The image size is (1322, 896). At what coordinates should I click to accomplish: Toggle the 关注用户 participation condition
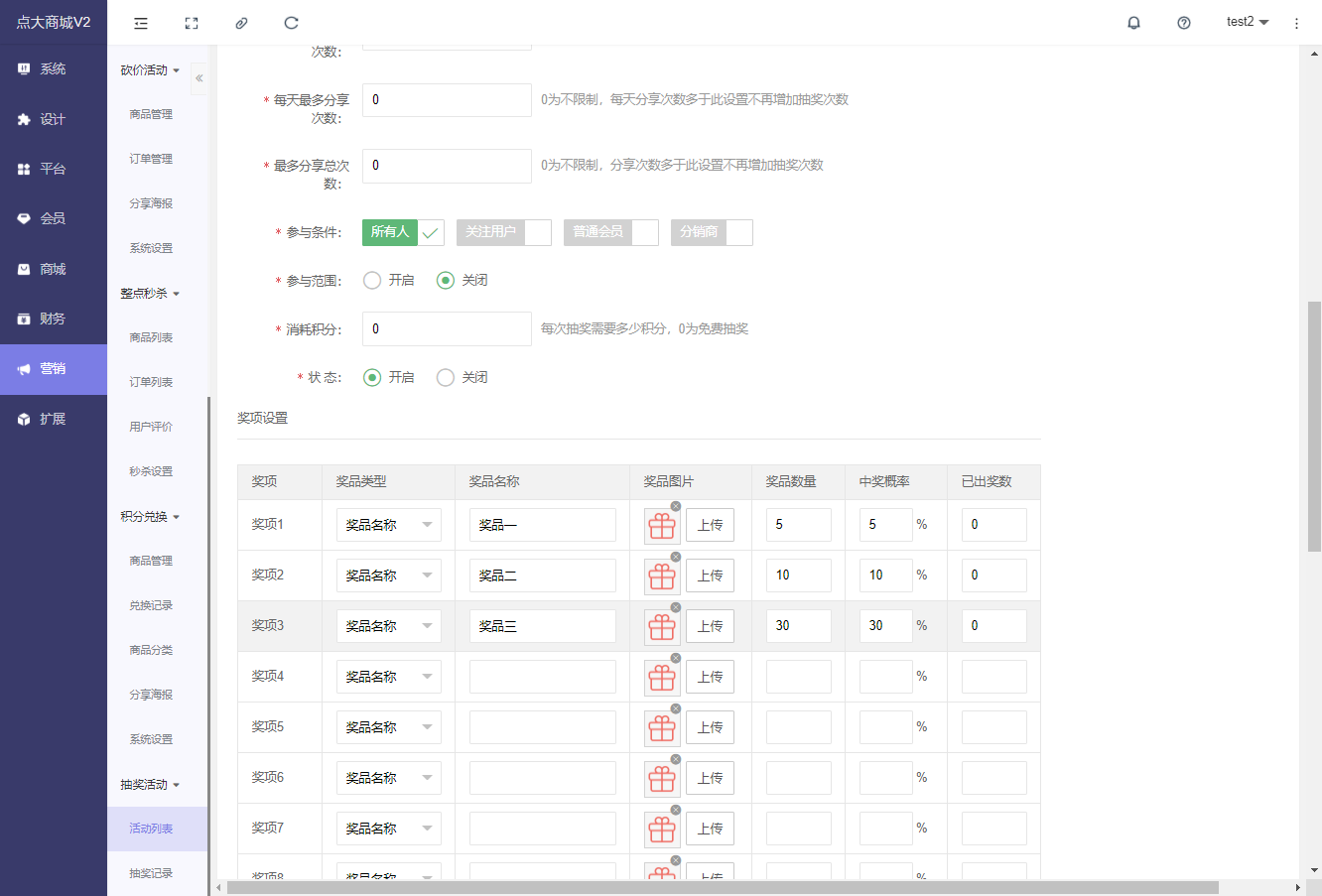[x=504, y=232]
